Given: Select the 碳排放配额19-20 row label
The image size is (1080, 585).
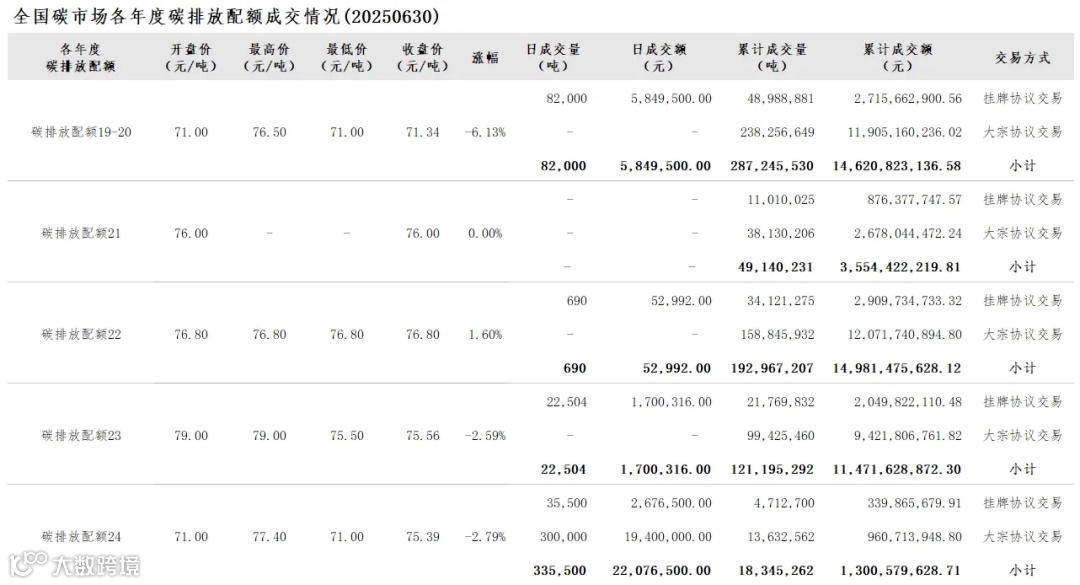Looking at the screenshot, I should [x=81, y=132].
